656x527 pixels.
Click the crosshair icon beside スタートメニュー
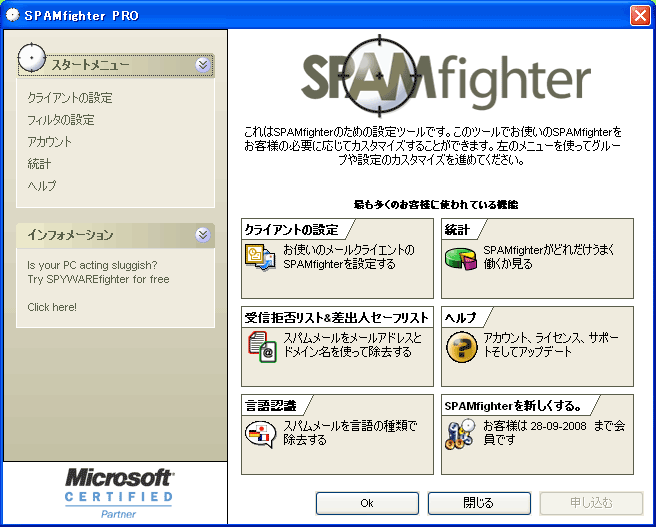31,57
